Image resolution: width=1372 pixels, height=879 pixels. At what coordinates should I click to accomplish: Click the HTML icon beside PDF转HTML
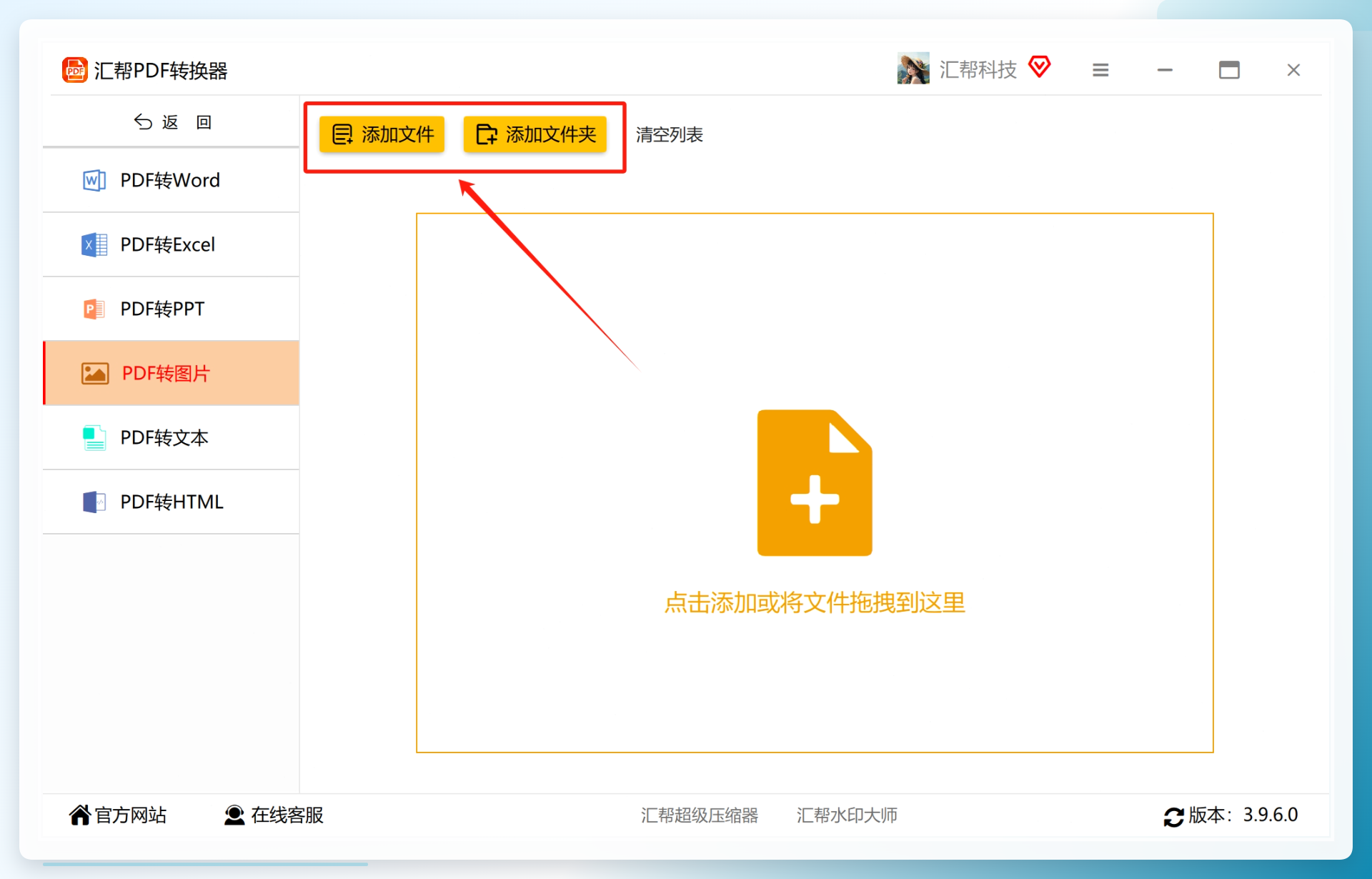(x=94, y=502)
